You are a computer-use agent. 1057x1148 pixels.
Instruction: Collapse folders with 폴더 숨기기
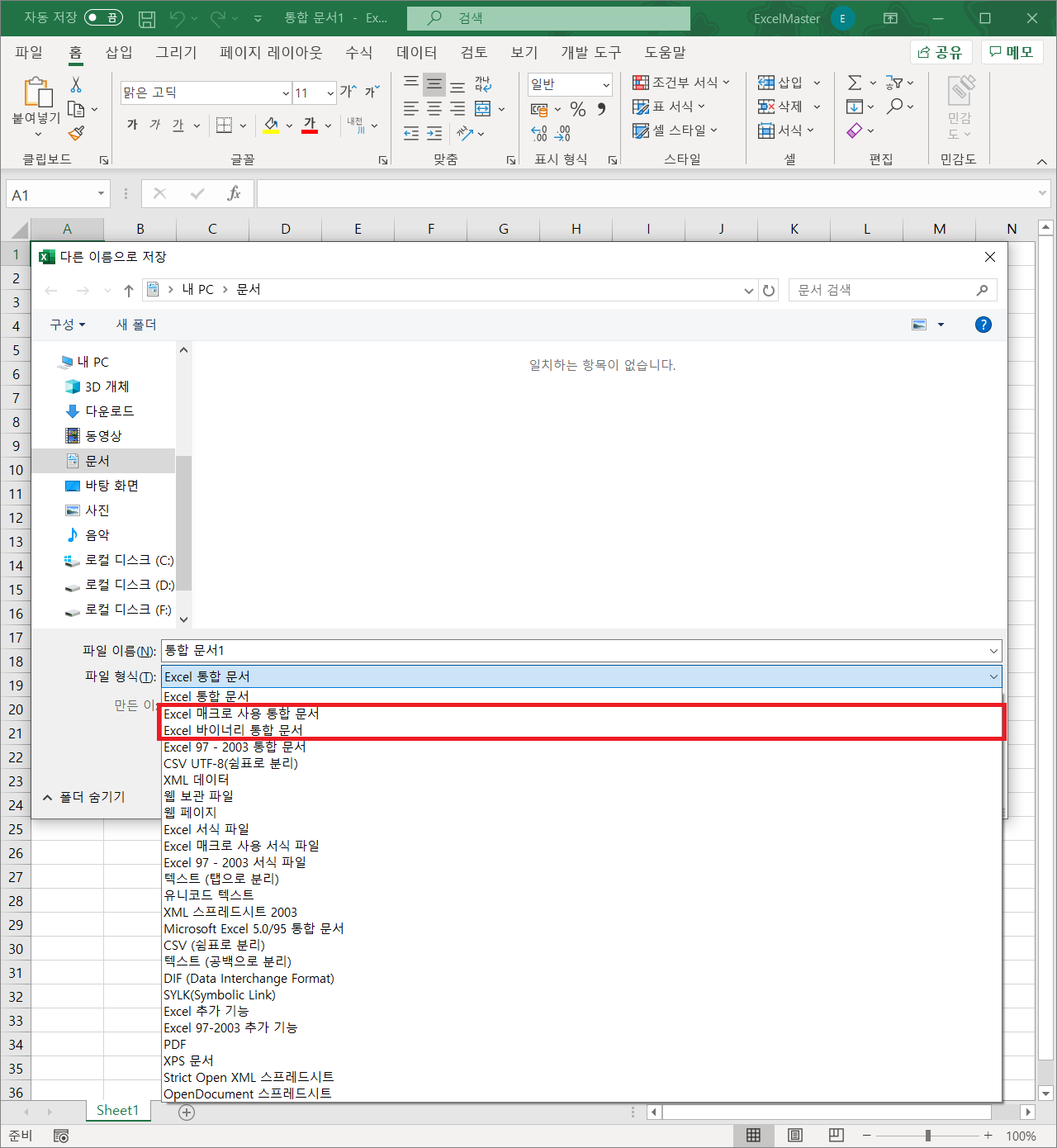(x=84, y=797)
